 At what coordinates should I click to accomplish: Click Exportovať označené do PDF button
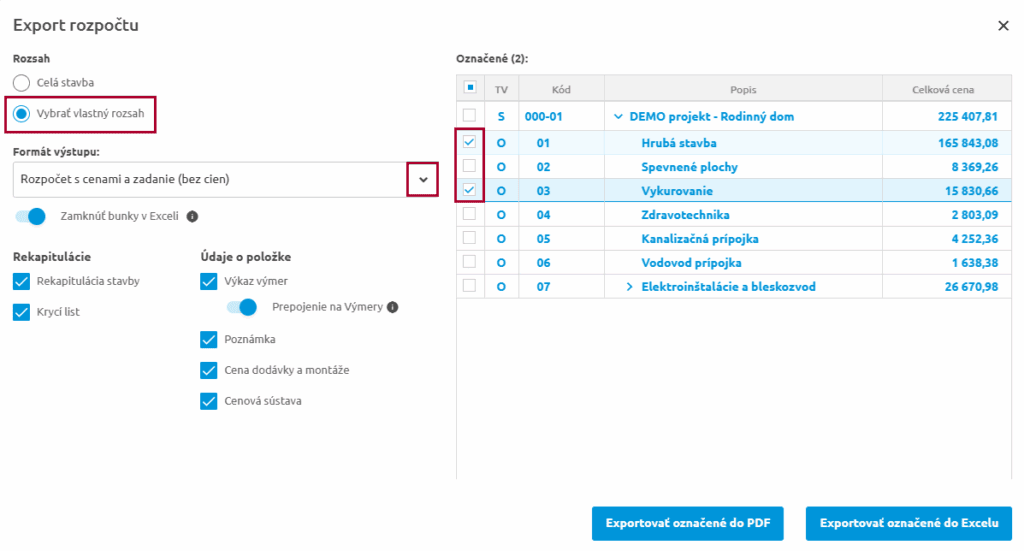click(x=687, y=523)
